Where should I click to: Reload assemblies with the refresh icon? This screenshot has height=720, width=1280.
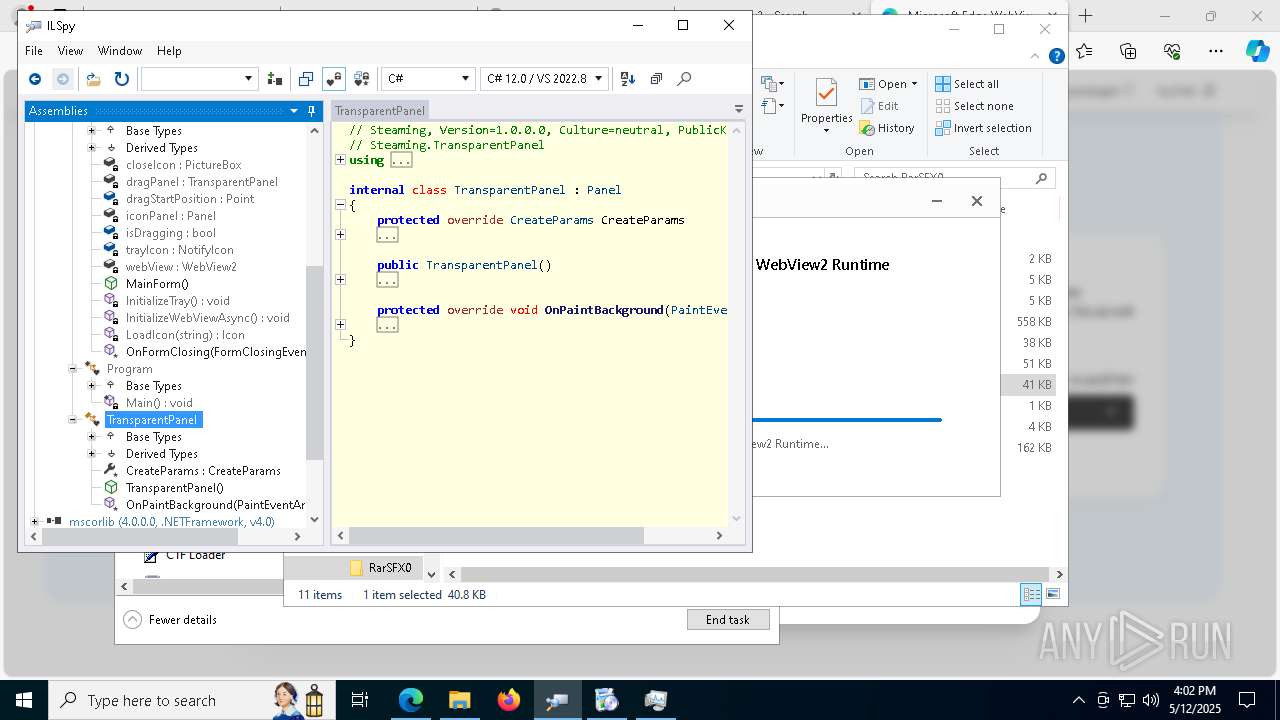(122, 79)
